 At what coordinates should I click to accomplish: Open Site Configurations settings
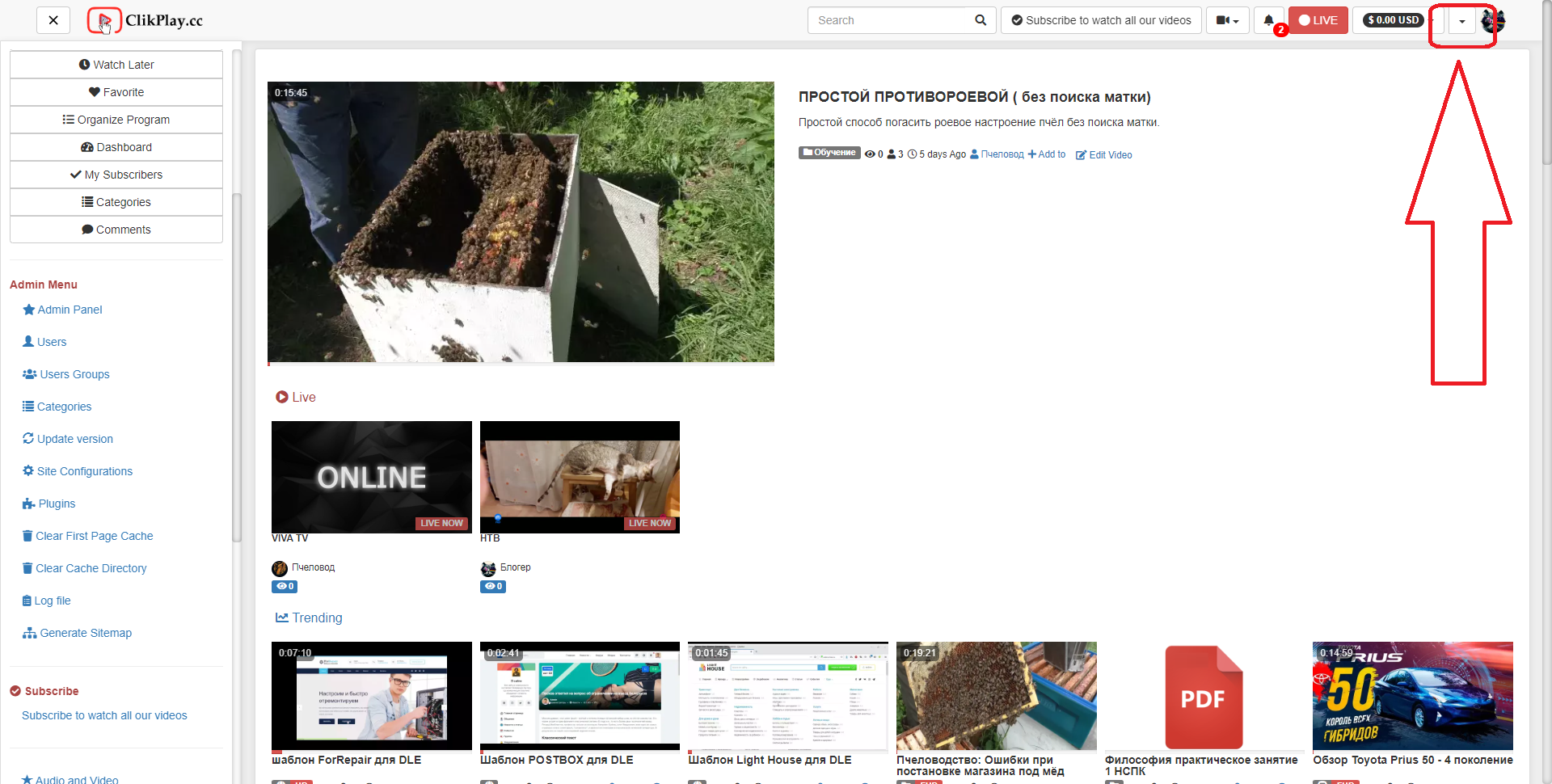84,471
